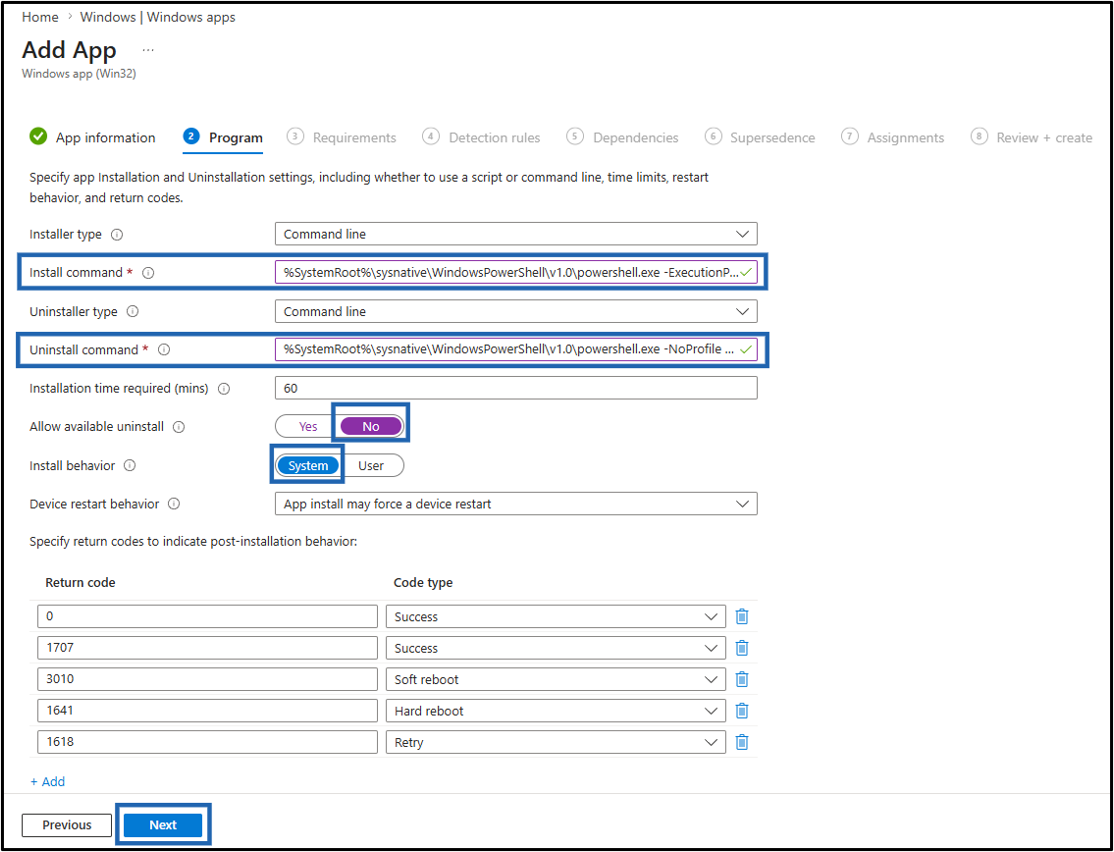This screenshot has height=852, width=1114.
Task: Edit Installation time required field
Action: pyautogui.click(x=516, y=388)
